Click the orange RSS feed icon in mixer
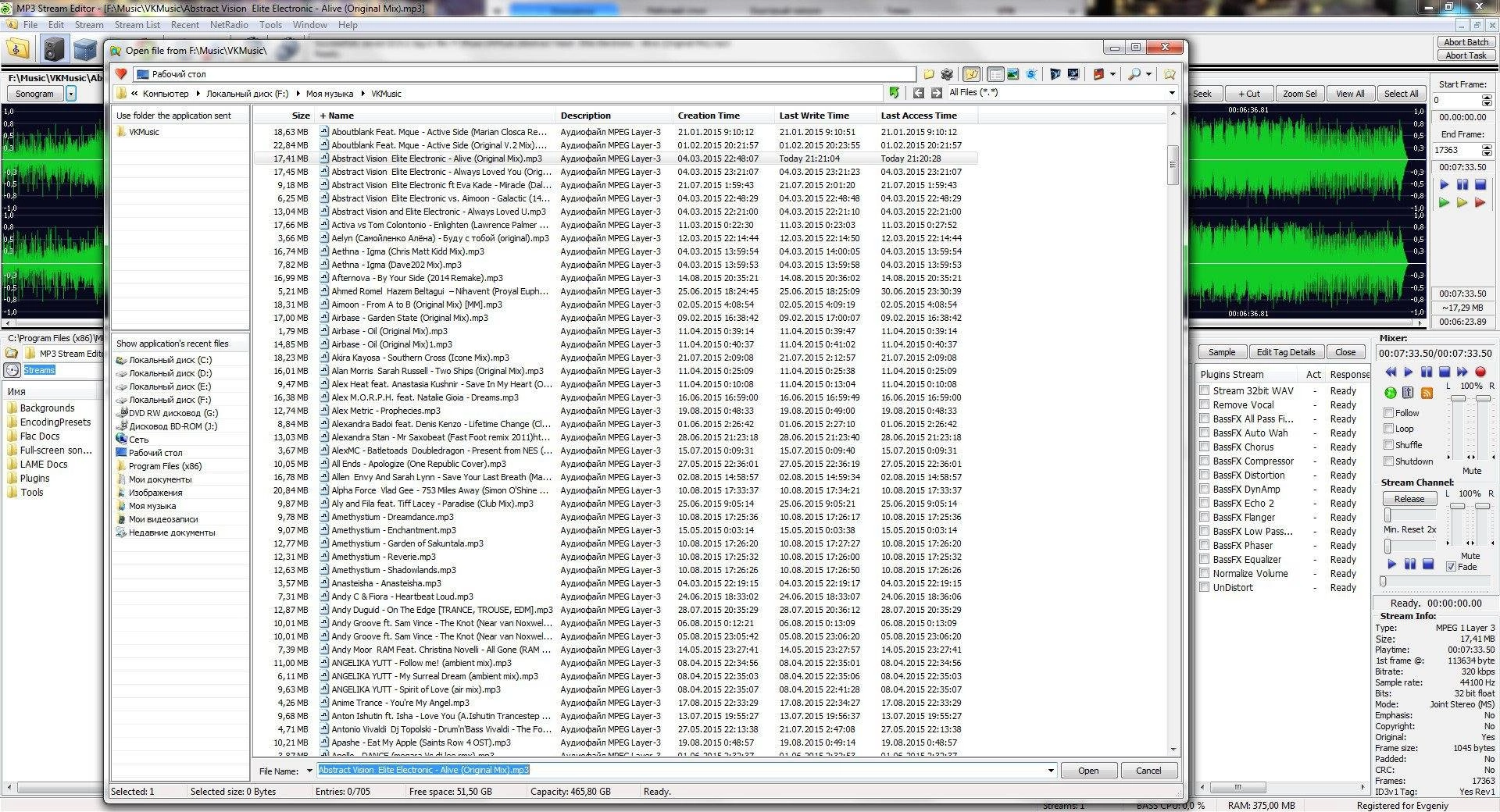Image resolution: width=1500 pixels, height=812 pixels. (1427, 393)
